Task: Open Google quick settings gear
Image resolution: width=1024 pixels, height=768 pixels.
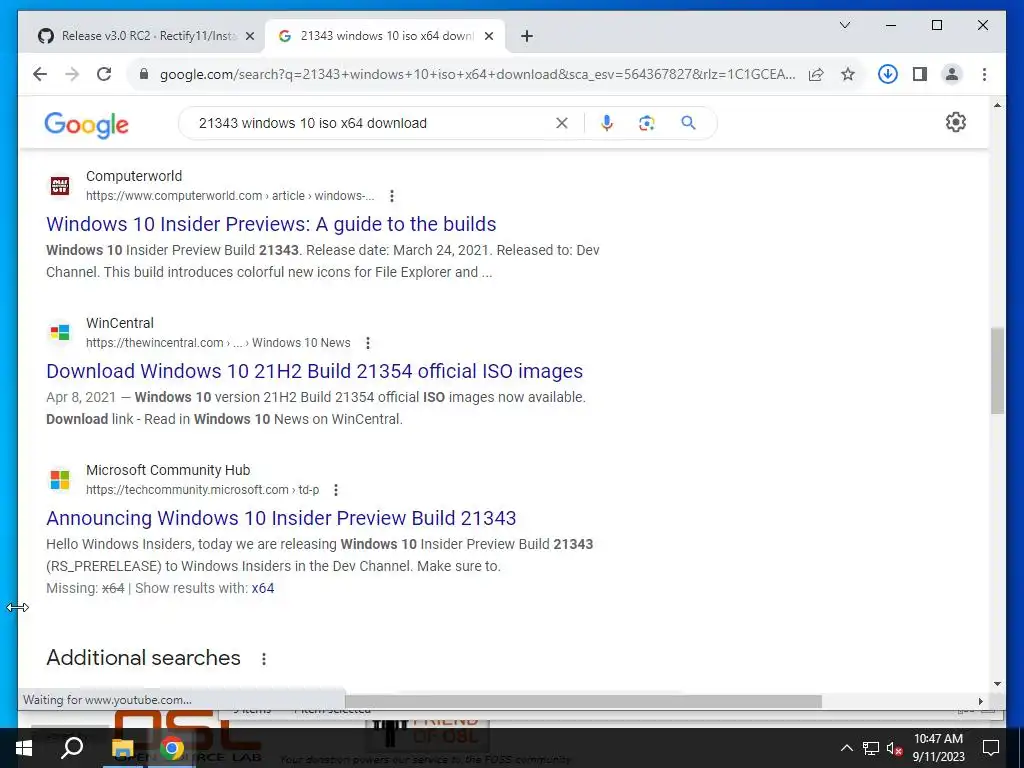Action: click(955, 122)
